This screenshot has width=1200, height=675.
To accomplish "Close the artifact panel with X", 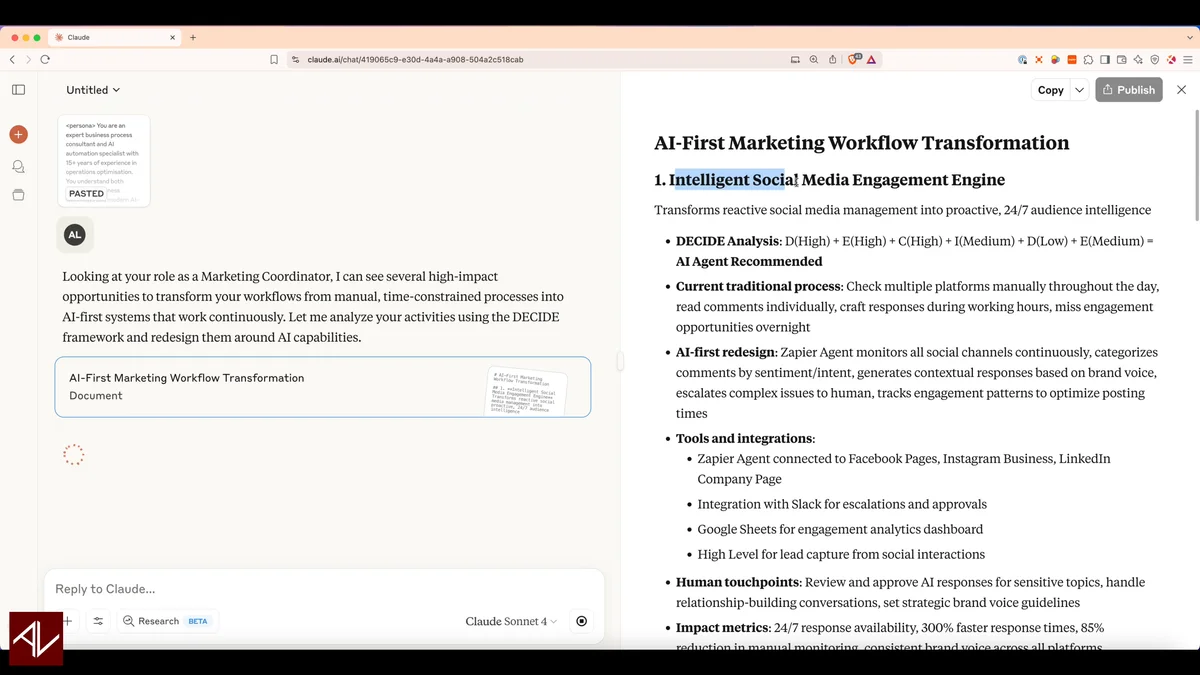I will tap(1181, 90).
